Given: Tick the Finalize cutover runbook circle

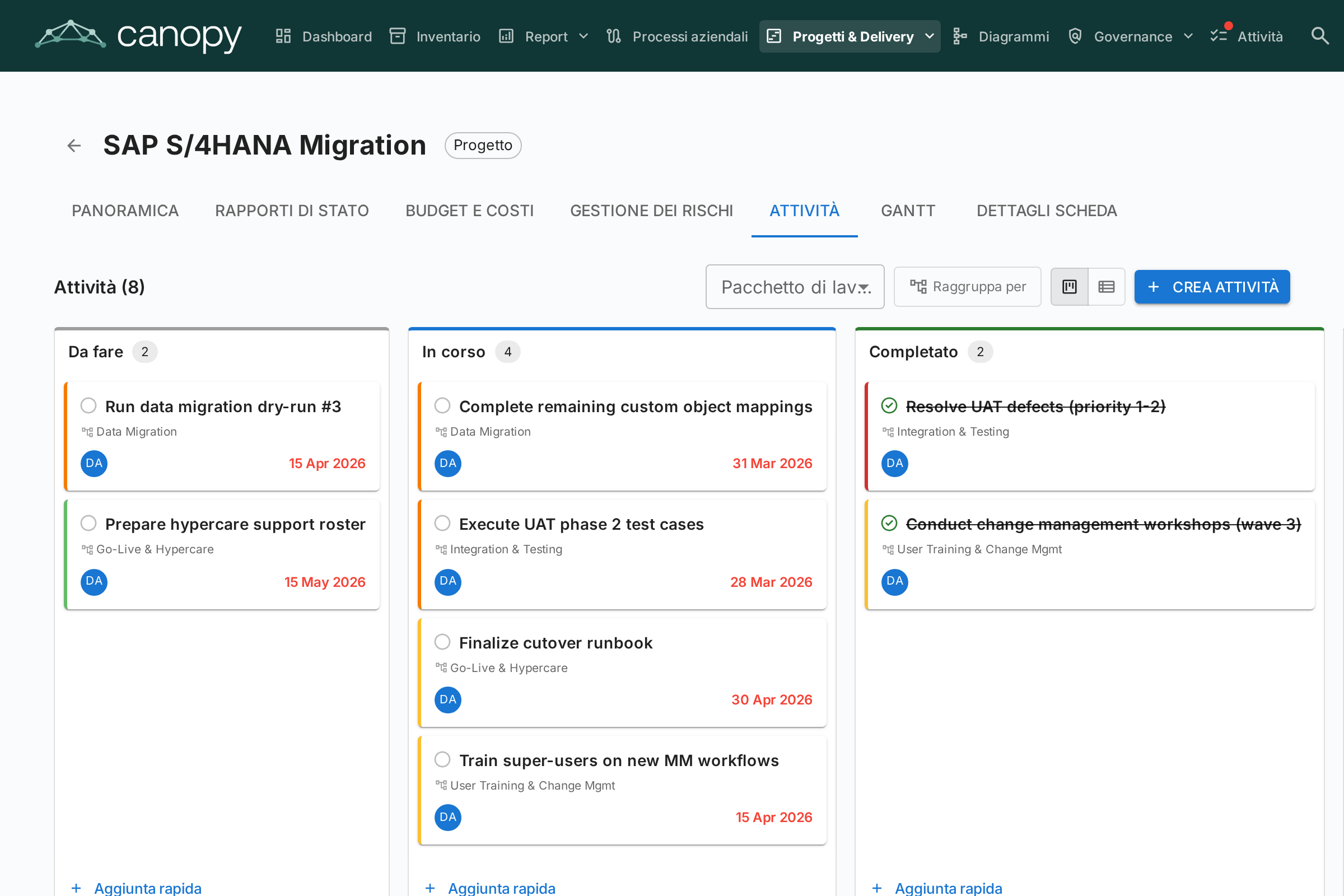Looking at the screenshot, I should point(442,642).
